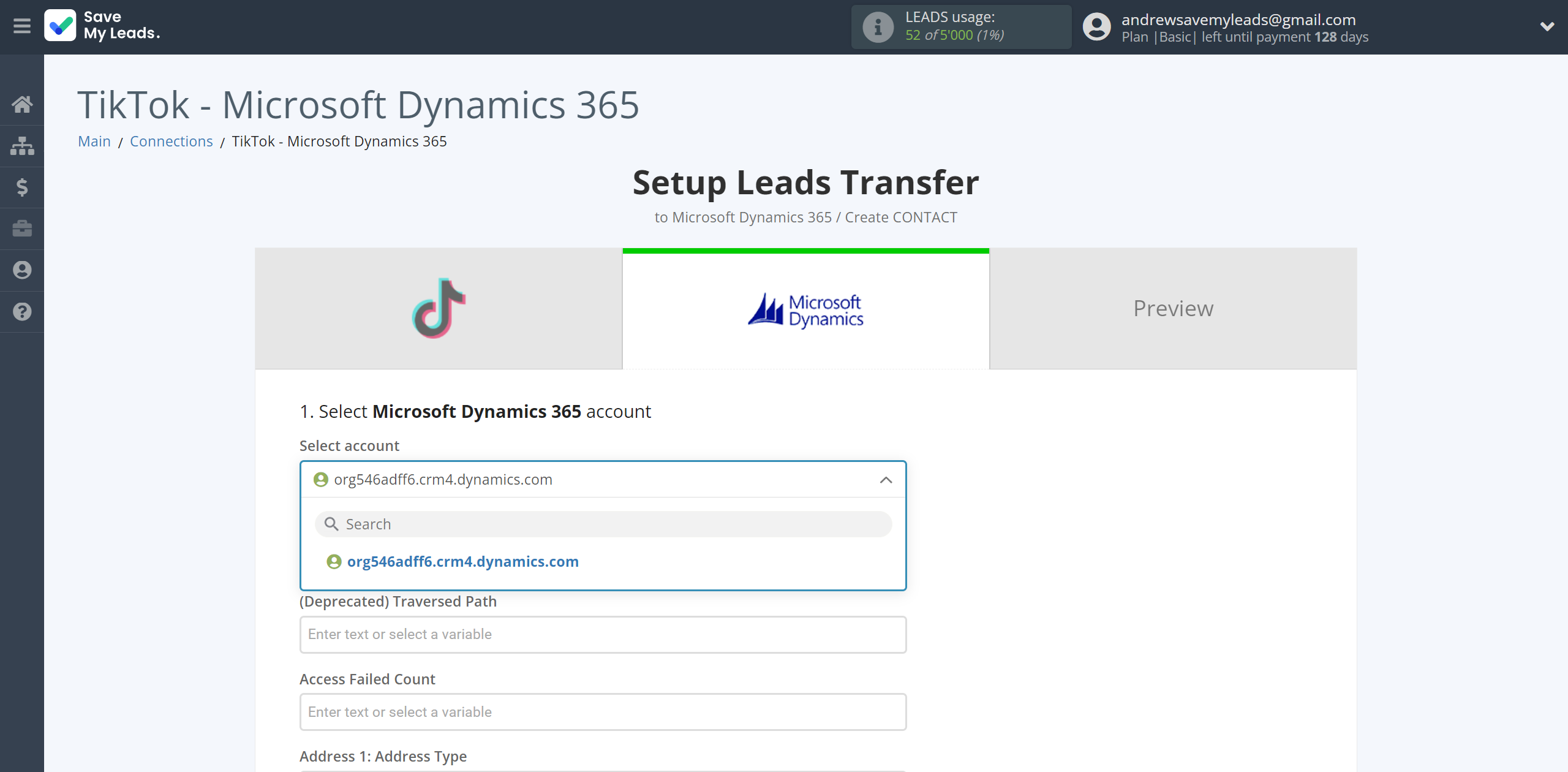1568x772 pixels.
Task: Click the LEADS usage 52 of 5'000 text
Action: click(954, 35)
